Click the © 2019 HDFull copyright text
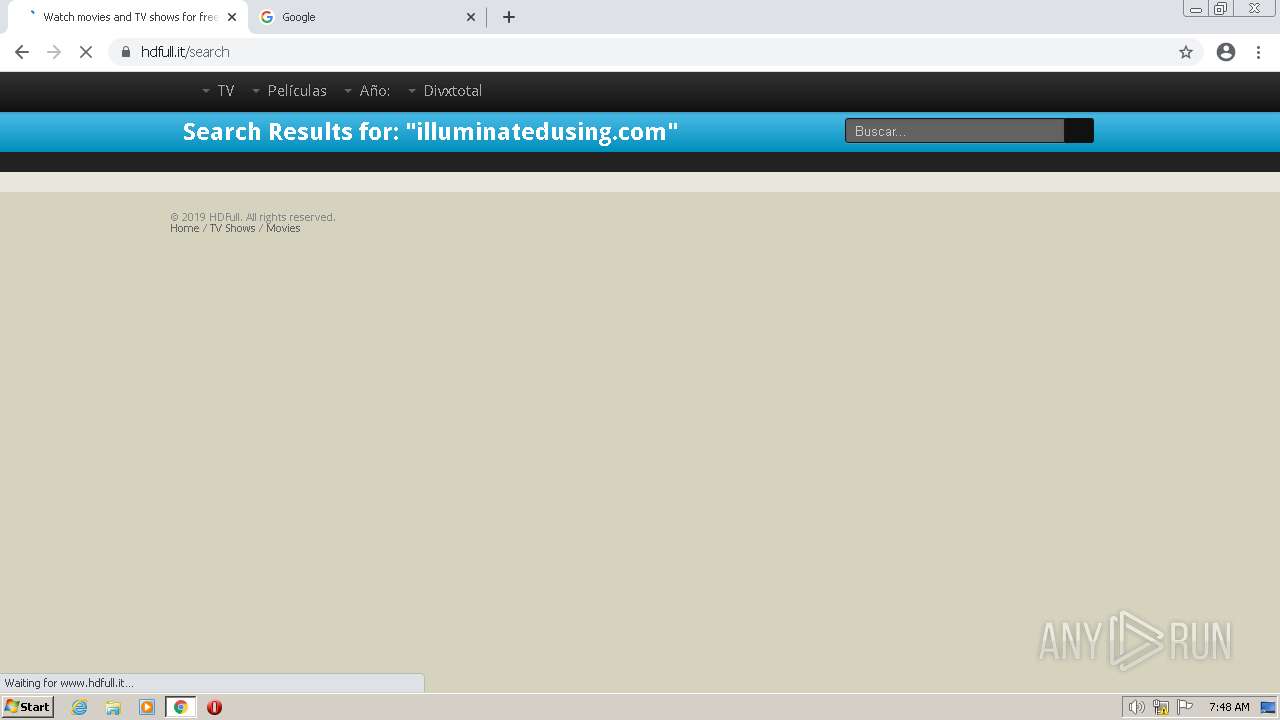 pos(253,217)
